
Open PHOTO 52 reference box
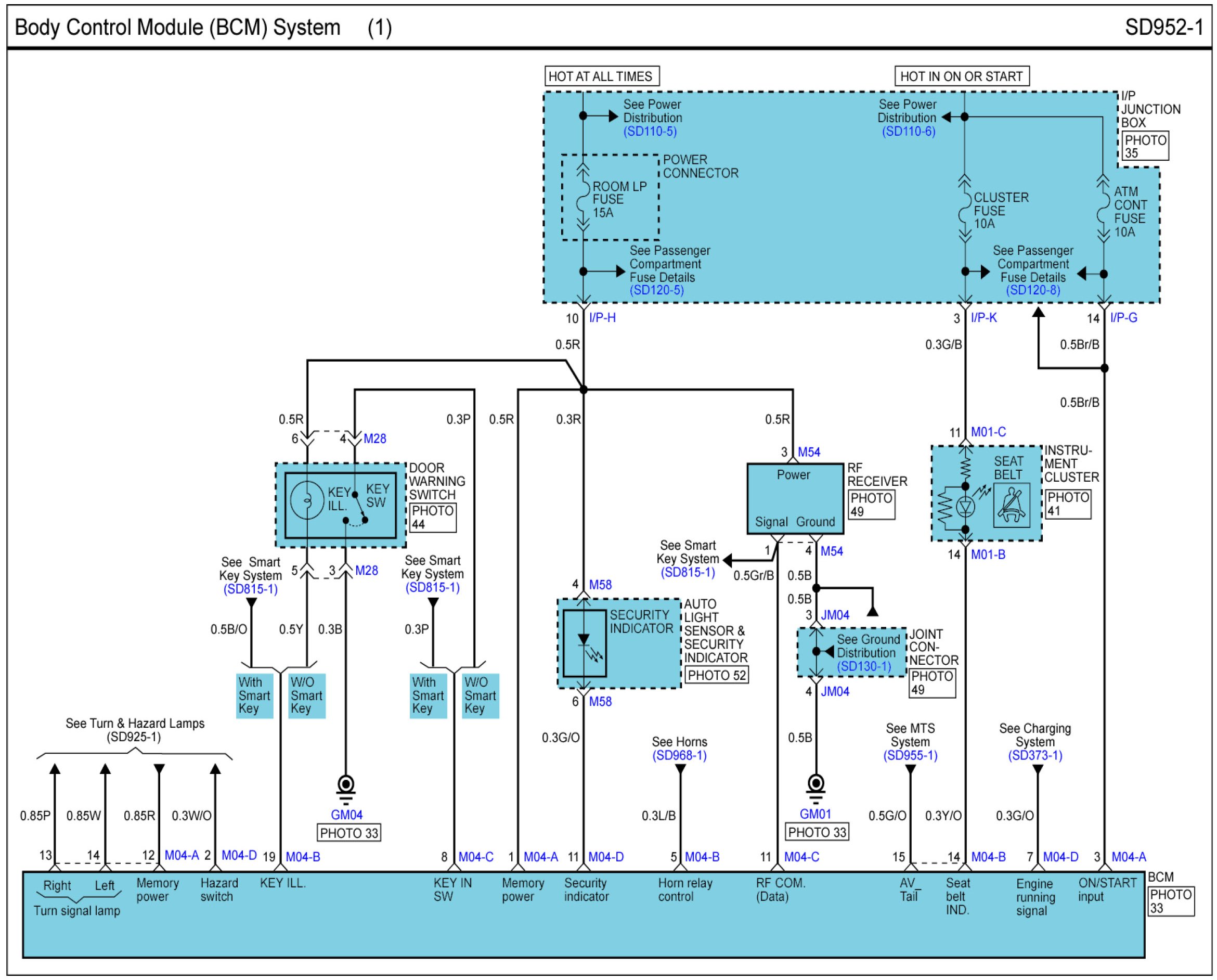[x=716, y=675]
